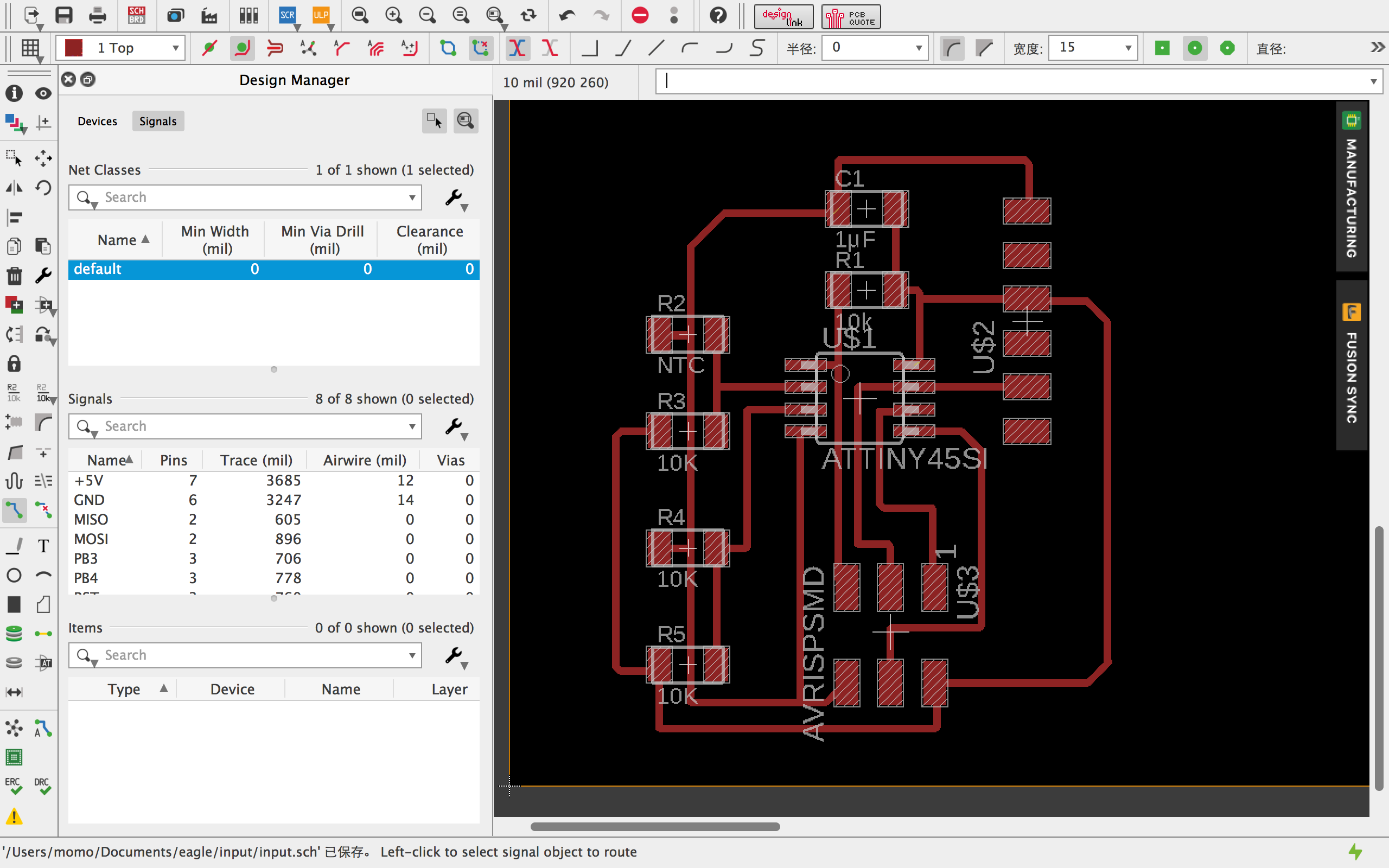Open Signals search dropdown arrow

[x=412, y=426]
